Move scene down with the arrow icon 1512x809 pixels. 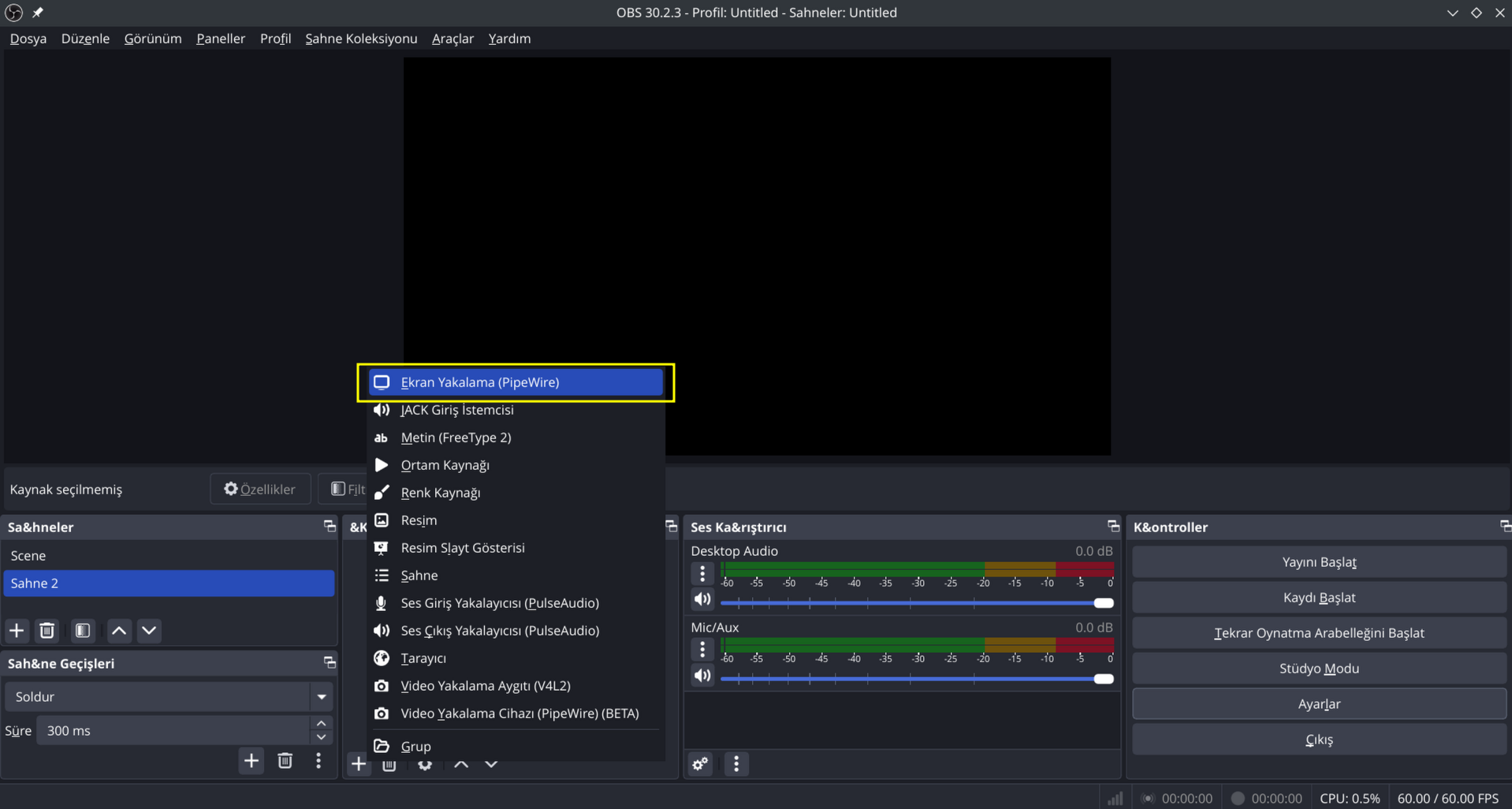click(149, 631)
